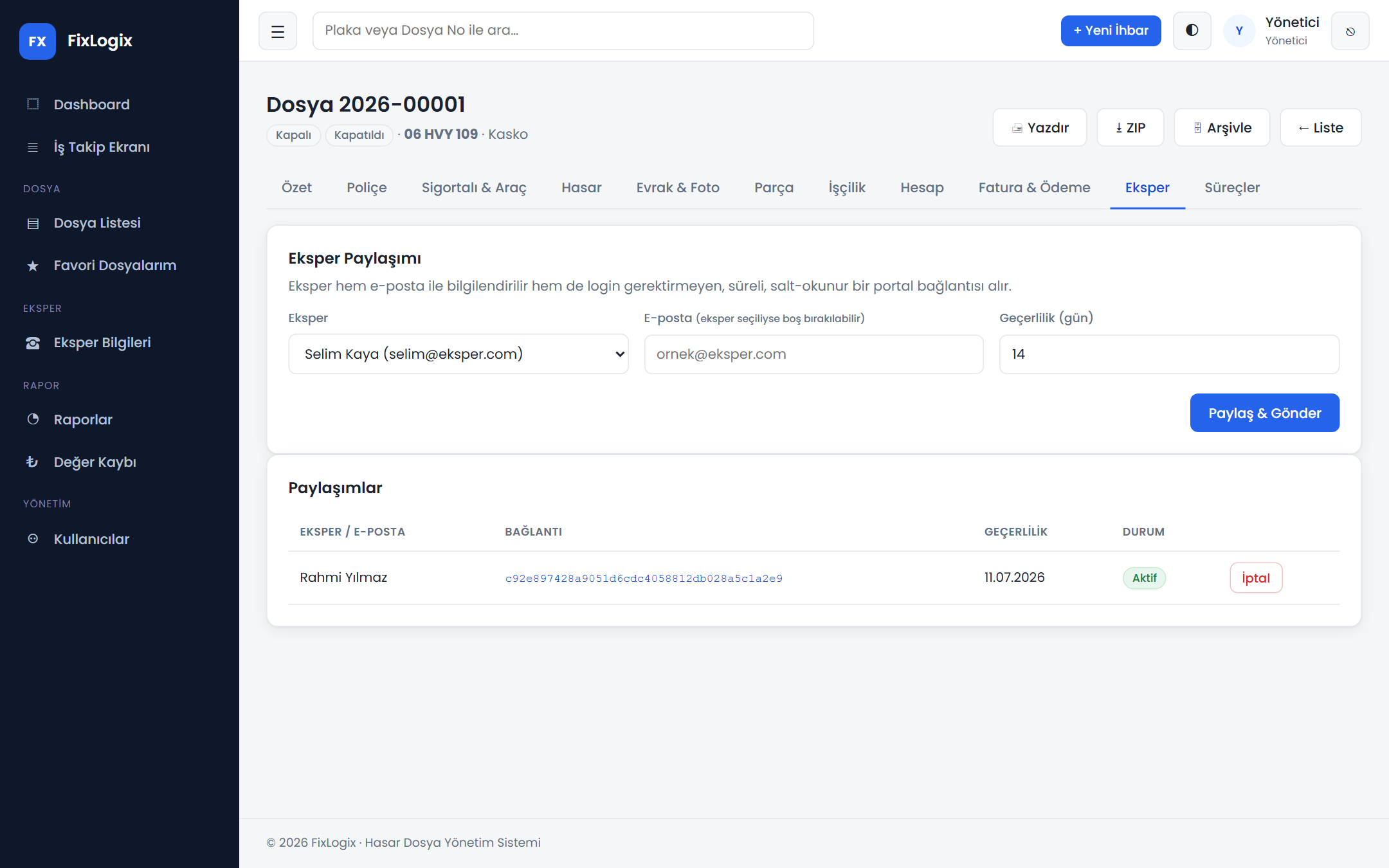Viewport: 1389px width, 868px height.
Task: Cancel Rahmi Yılmaz share with İptal
Action: tap(1256, 577)
